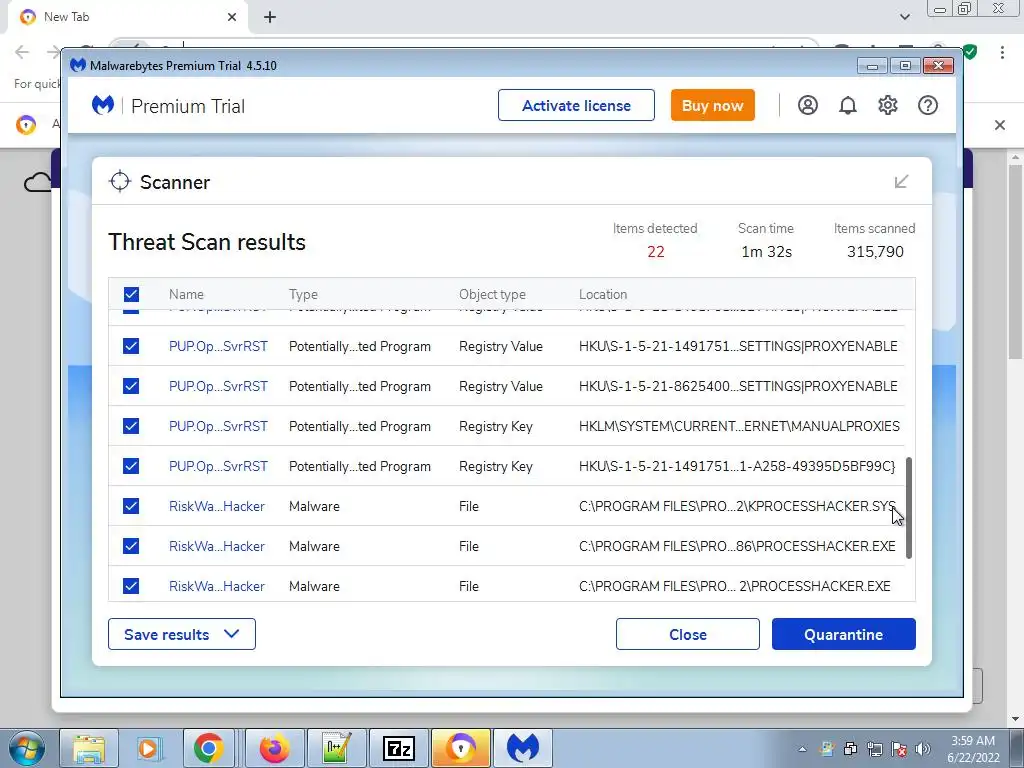Click the Windows Start orb
Viewport: 1024px width, 768px height.
(27, 748)
